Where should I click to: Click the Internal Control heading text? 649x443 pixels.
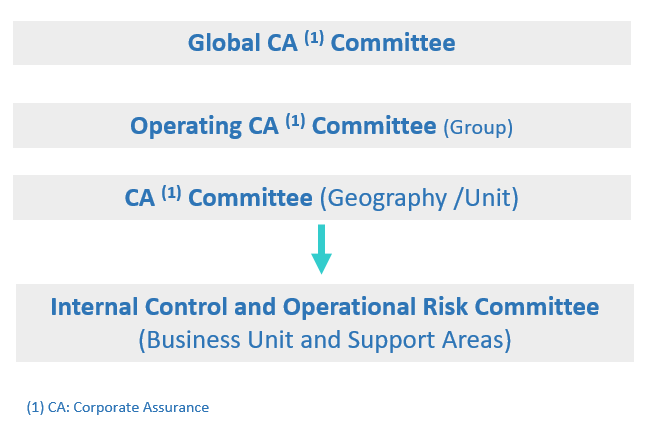(x=139, y=307)
